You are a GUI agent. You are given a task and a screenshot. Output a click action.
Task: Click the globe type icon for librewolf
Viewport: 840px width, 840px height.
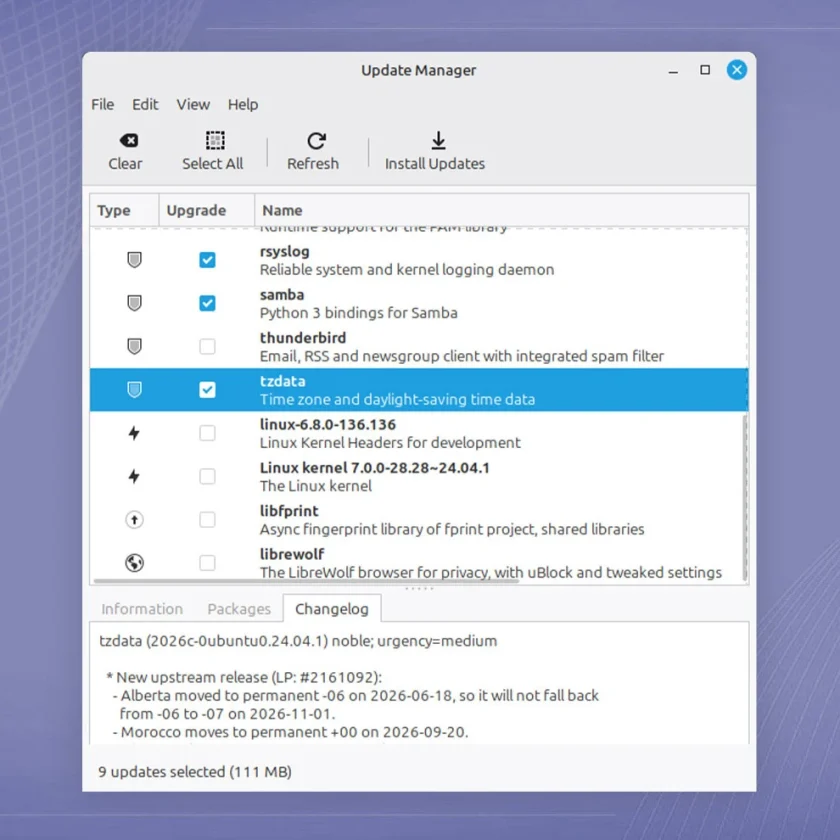134,563
